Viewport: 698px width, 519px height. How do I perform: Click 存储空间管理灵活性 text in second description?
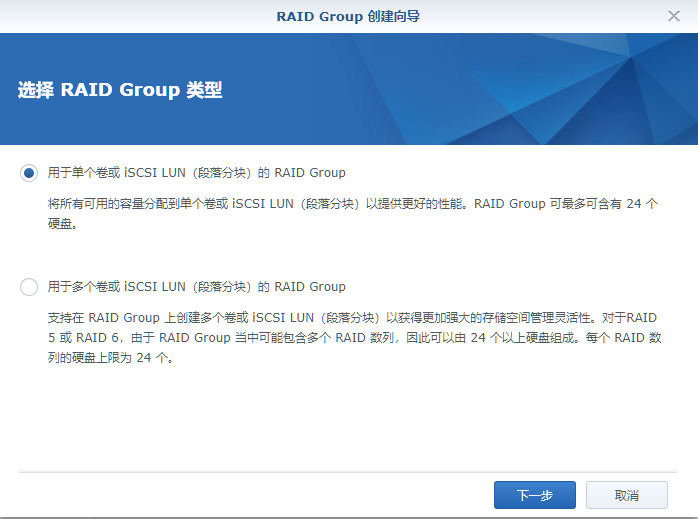[x=528, y=317]
